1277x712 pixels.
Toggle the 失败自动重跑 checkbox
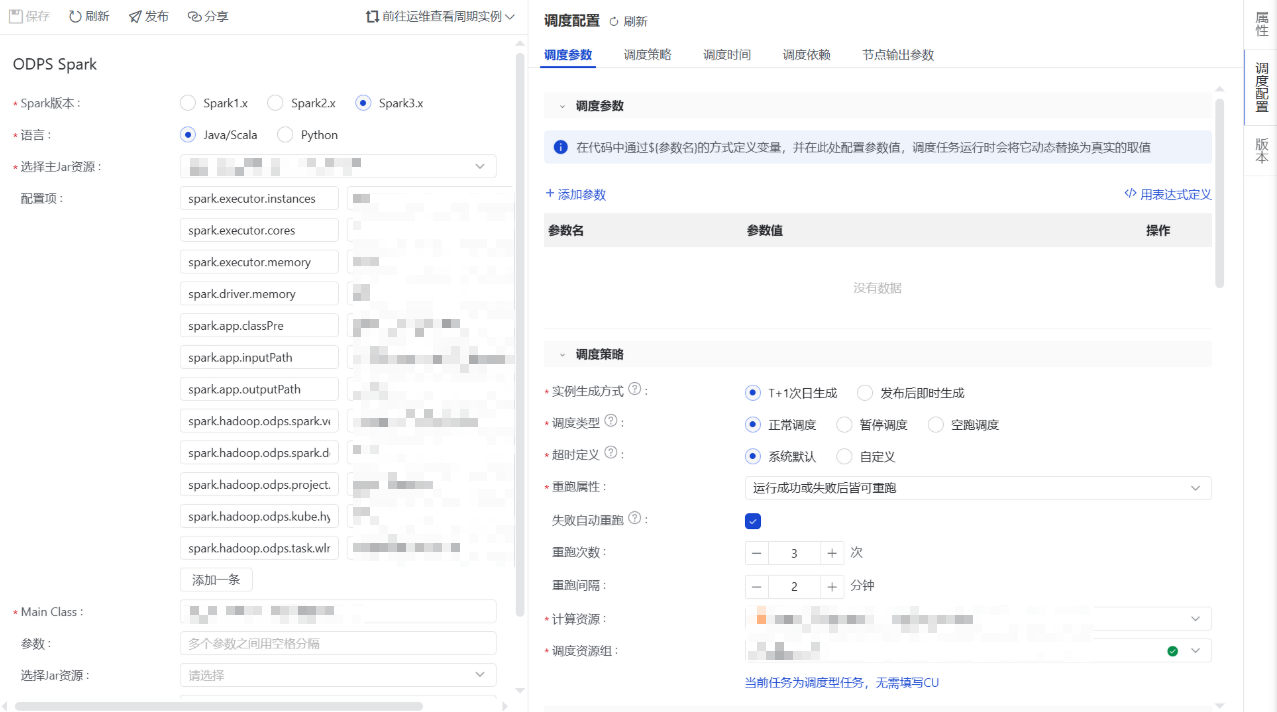coord(753,521)
